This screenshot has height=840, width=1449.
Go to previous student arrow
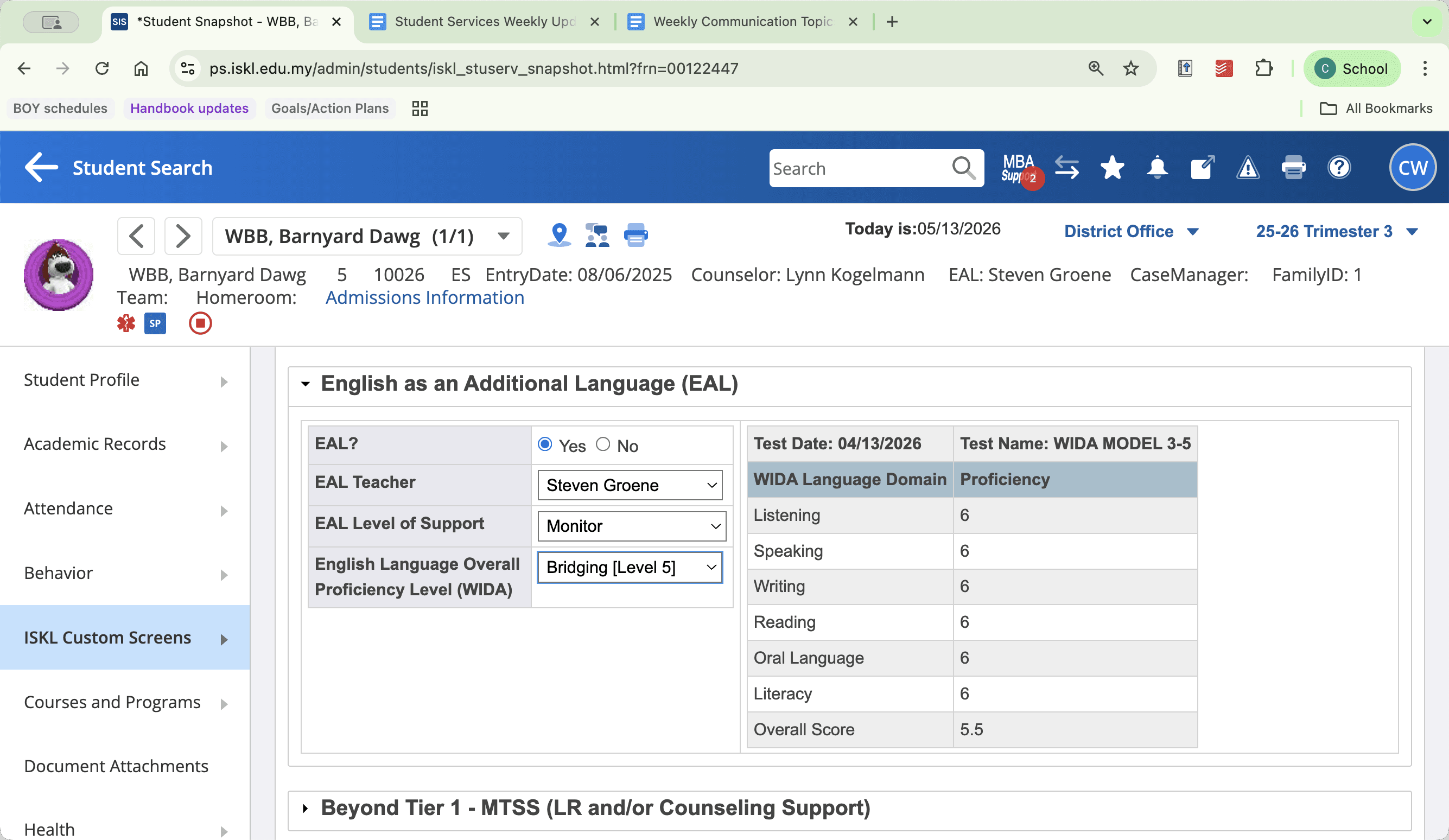click(x=136, y=236)
